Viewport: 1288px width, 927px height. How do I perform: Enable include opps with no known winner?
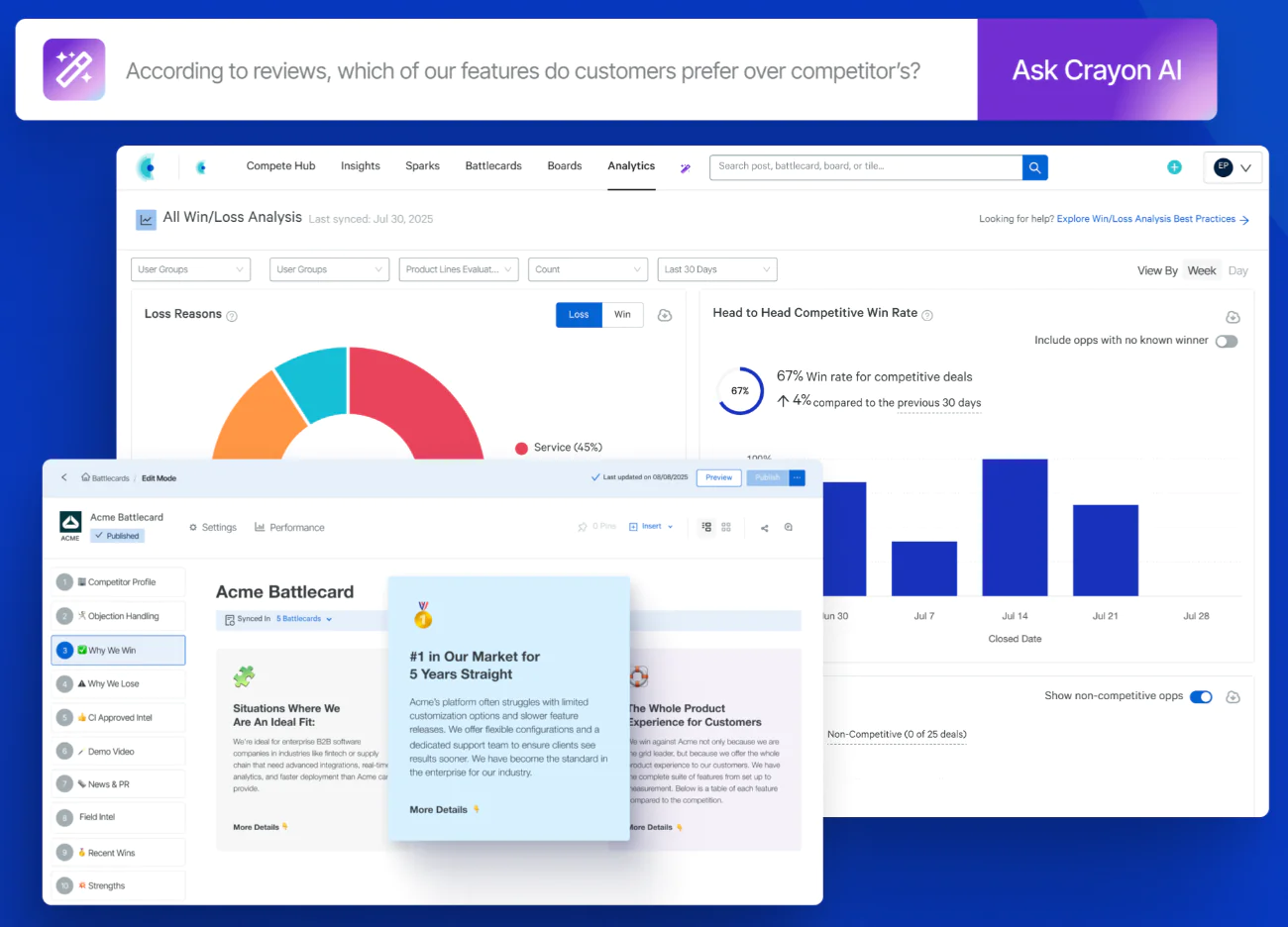pos(1227,342)
